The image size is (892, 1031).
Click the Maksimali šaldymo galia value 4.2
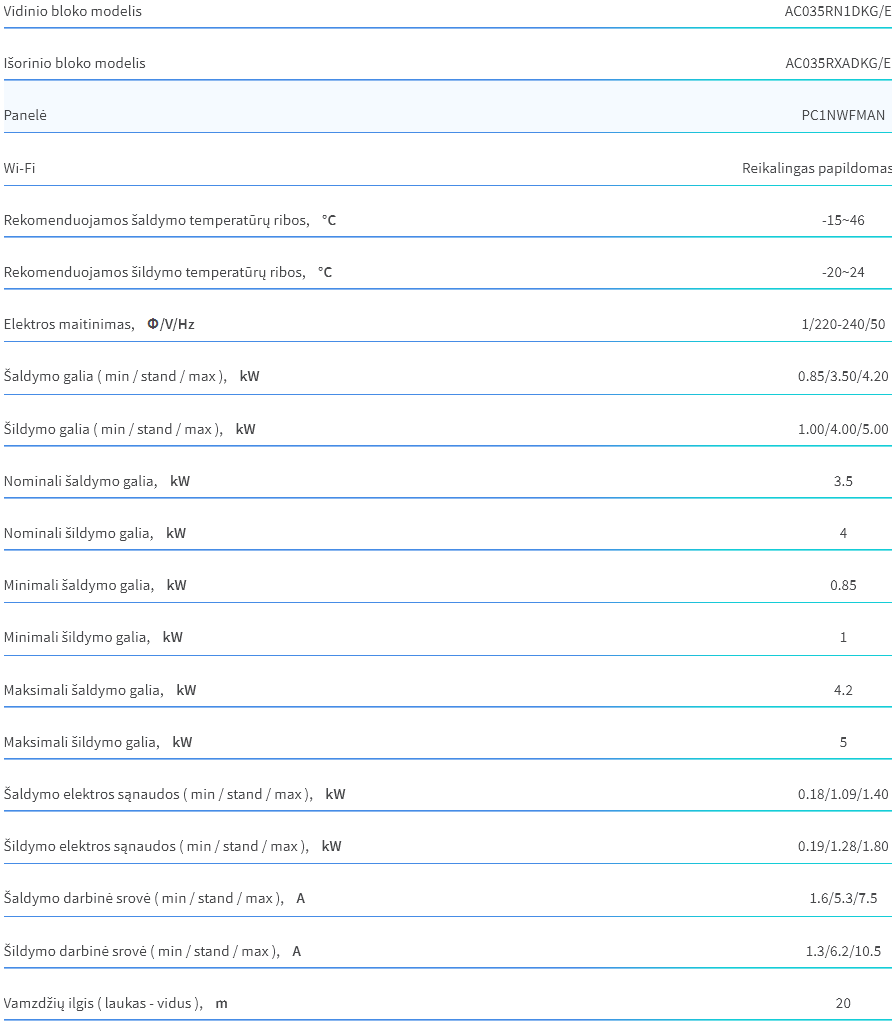843,690
